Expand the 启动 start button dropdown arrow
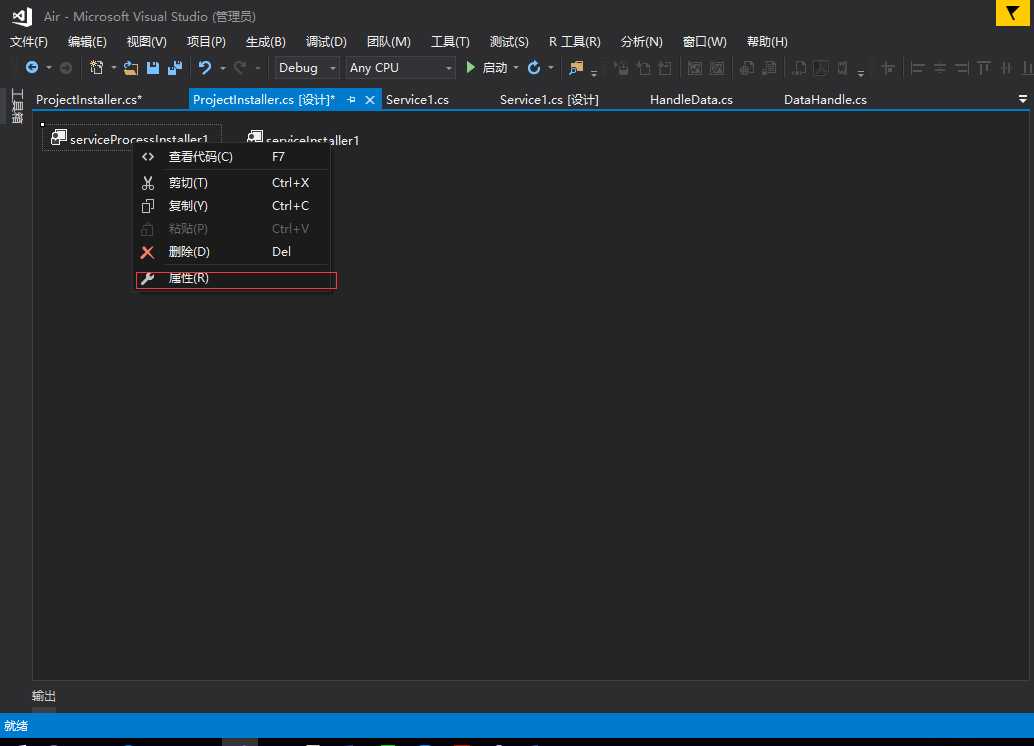 [516, 67]
